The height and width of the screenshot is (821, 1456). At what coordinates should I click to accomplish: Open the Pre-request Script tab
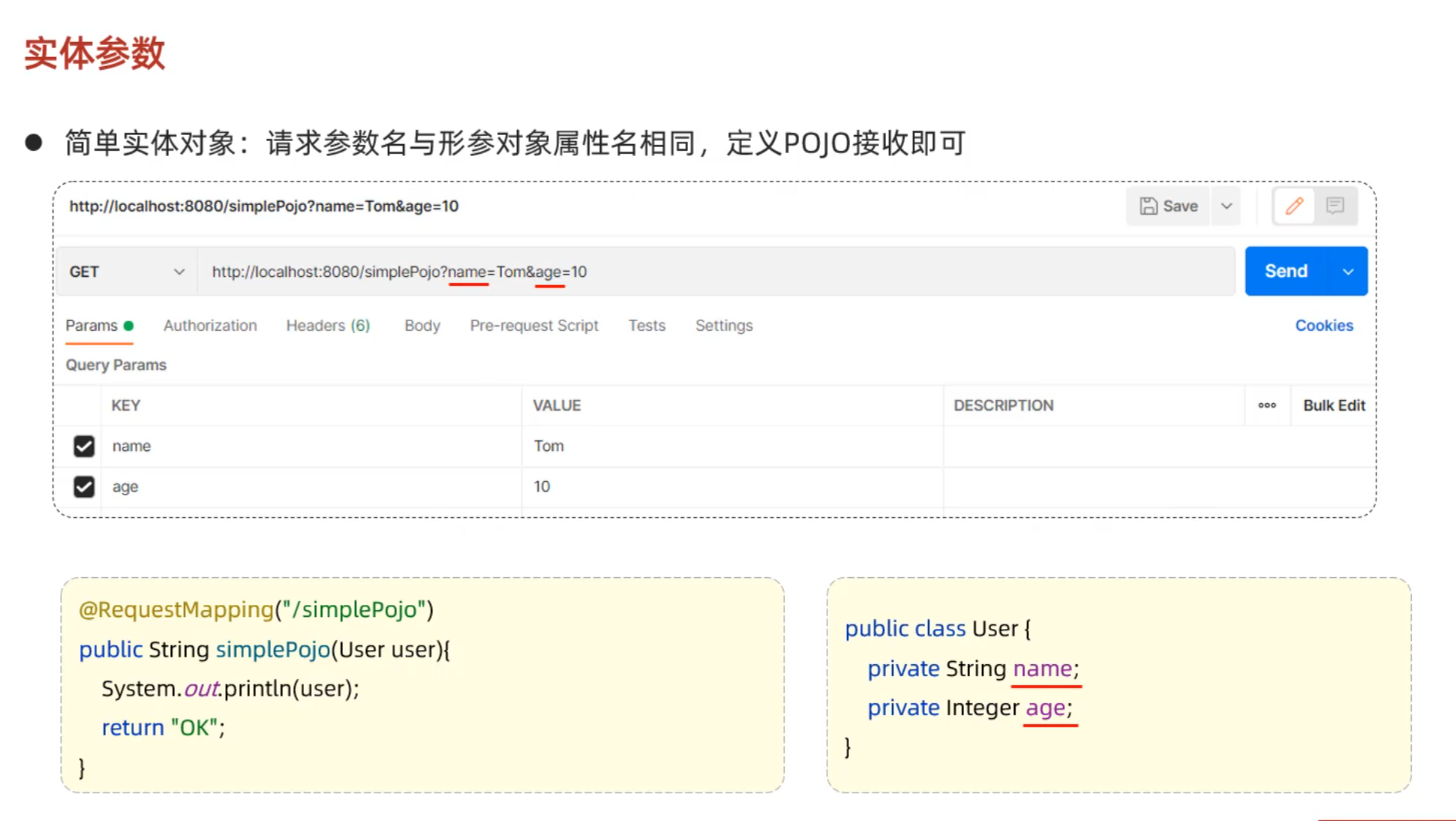click(534, 326)
